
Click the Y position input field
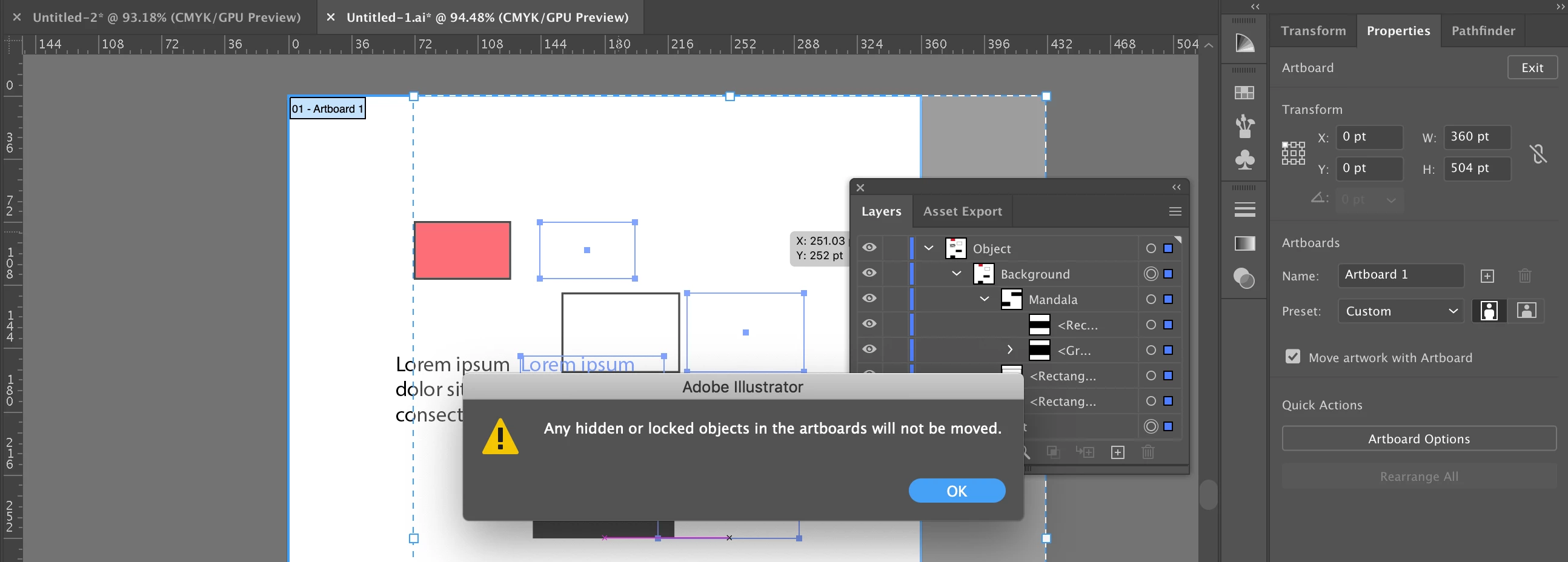pos(1369,168)
